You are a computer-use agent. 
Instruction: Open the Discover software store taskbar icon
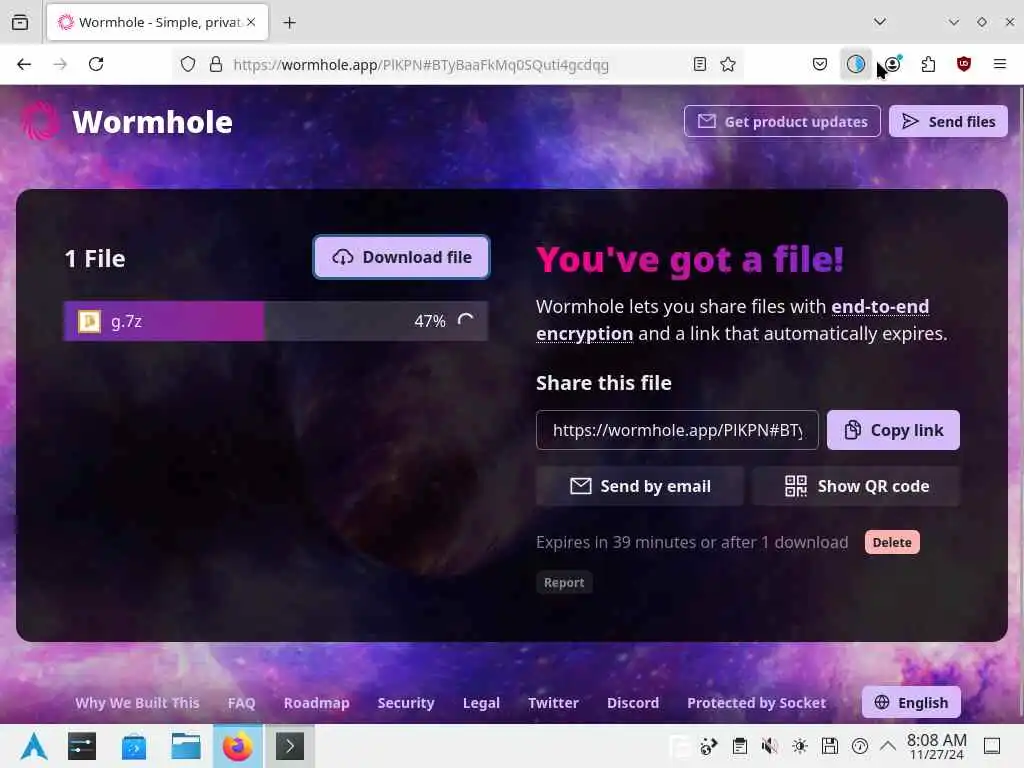pyautogui.click(x=134, y=746)
